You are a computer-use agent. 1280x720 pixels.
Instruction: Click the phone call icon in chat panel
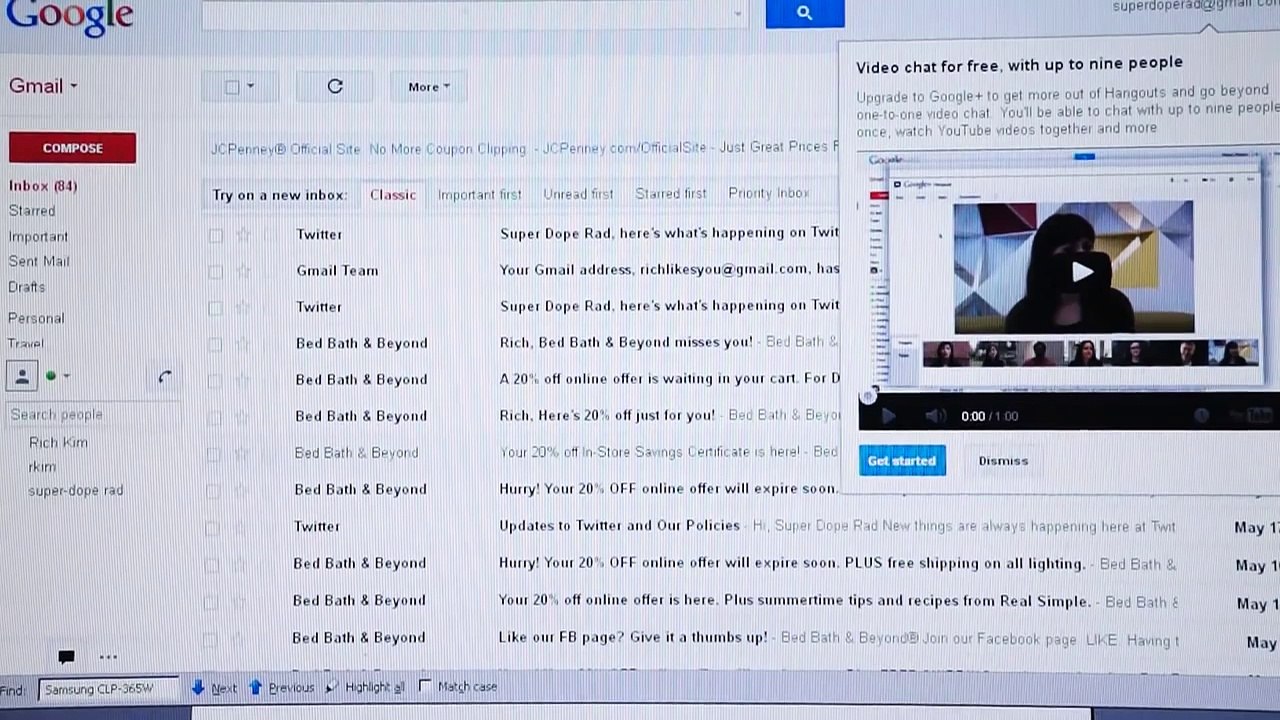pyautogui.click(x=164, y=377)
